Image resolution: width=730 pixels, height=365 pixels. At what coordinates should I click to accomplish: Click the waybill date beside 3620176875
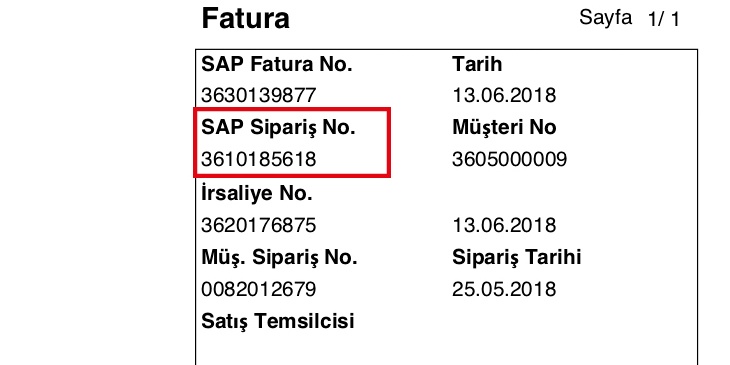coord(504,225)
